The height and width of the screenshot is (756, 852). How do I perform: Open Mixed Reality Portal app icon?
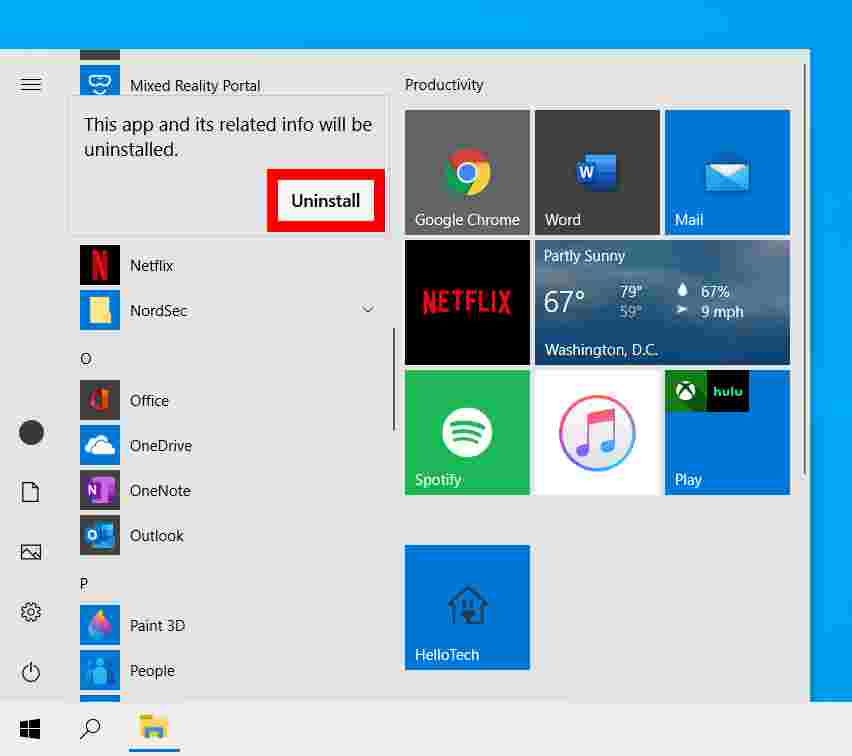(100, 80)
